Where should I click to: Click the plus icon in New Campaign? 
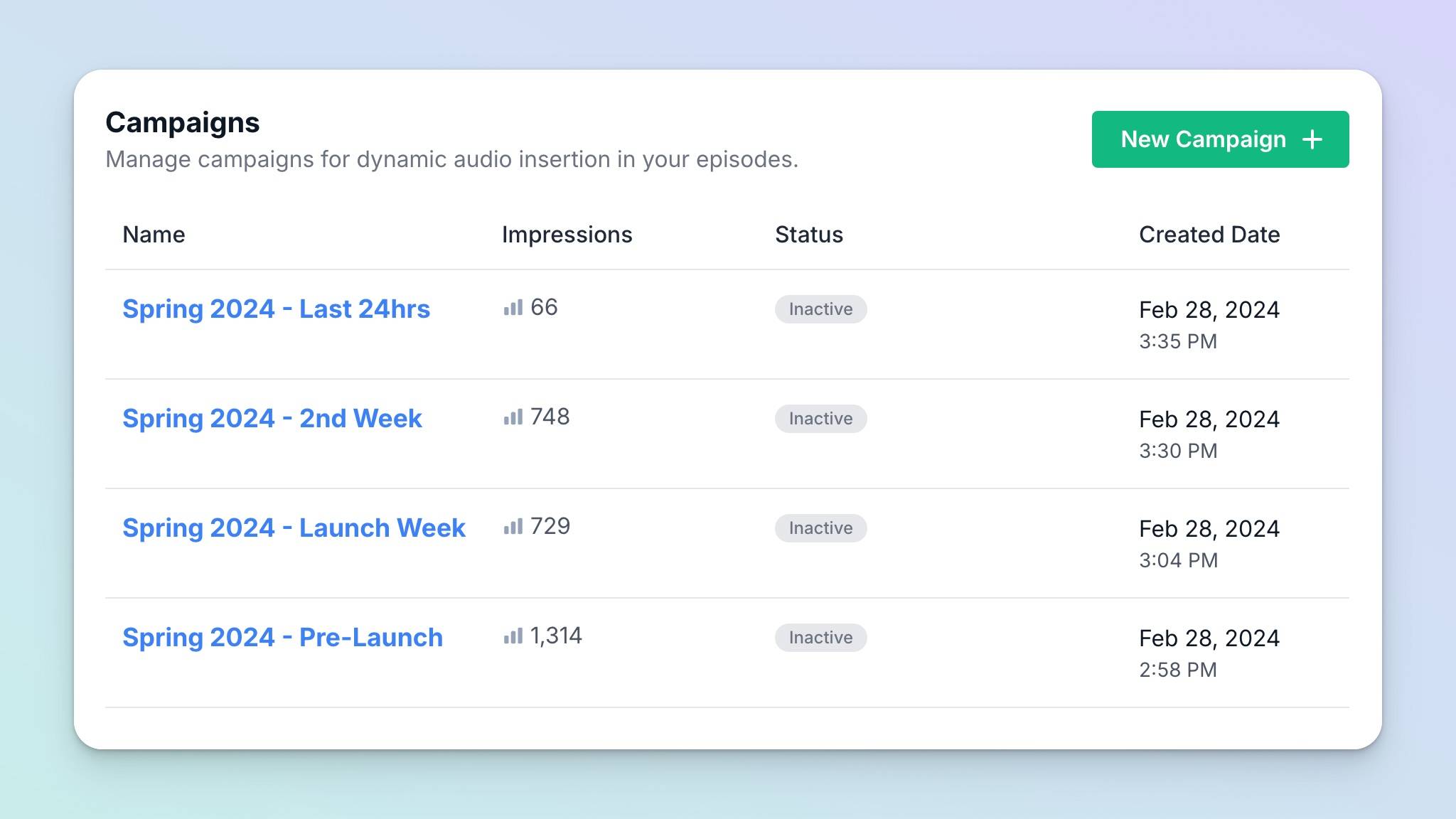point(1312,139)
